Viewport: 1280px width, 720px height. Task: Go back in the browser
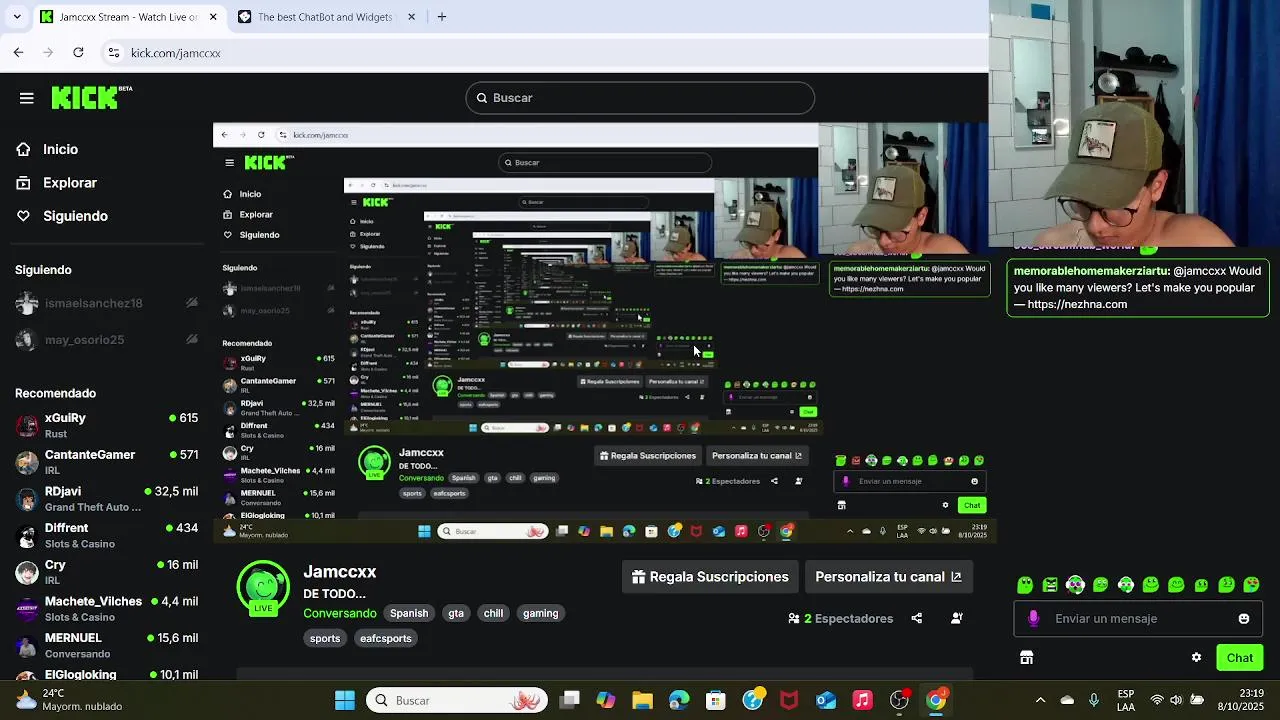[18, 52]
